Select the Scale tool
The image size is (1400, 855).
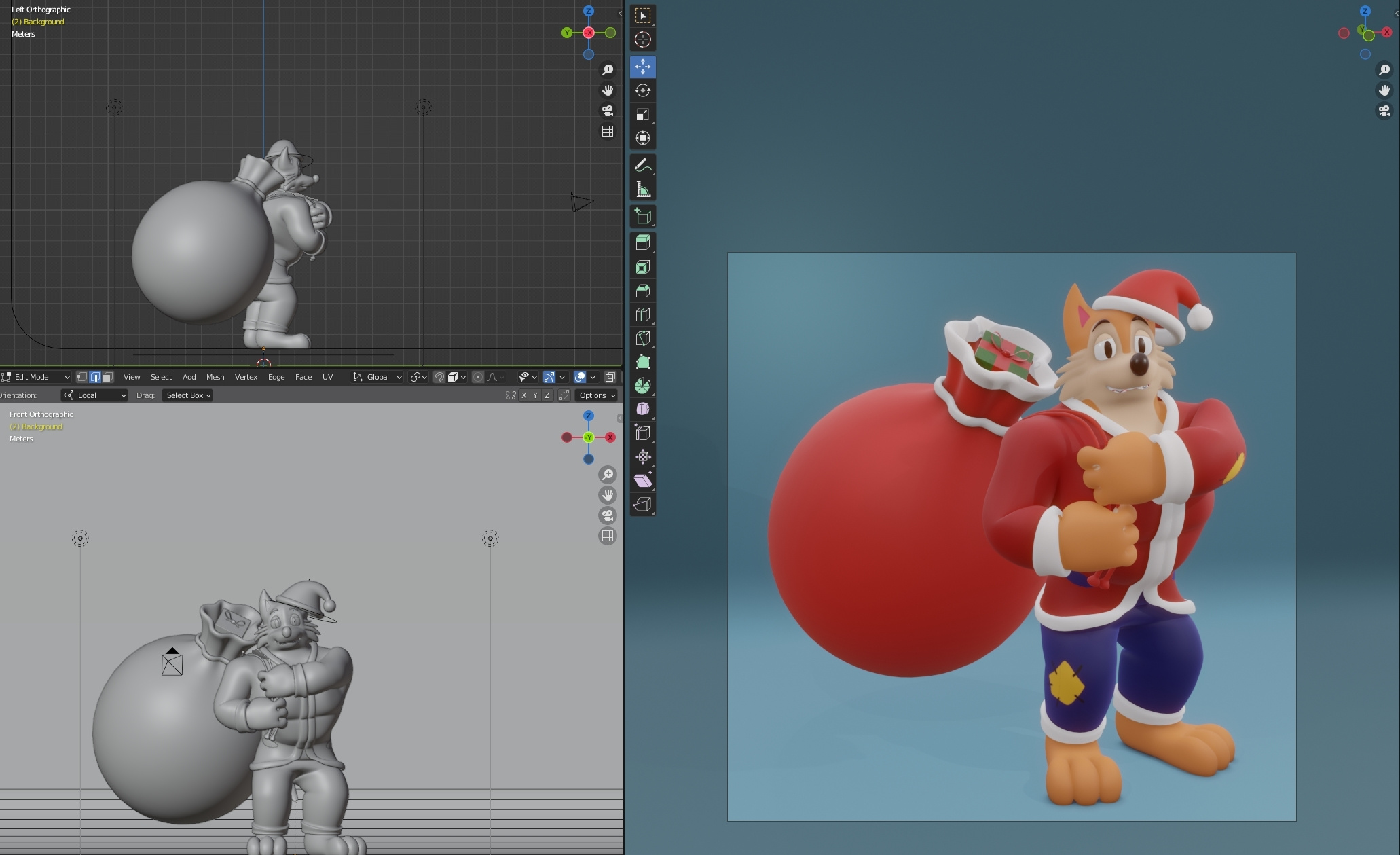click(x=642, y=114)
